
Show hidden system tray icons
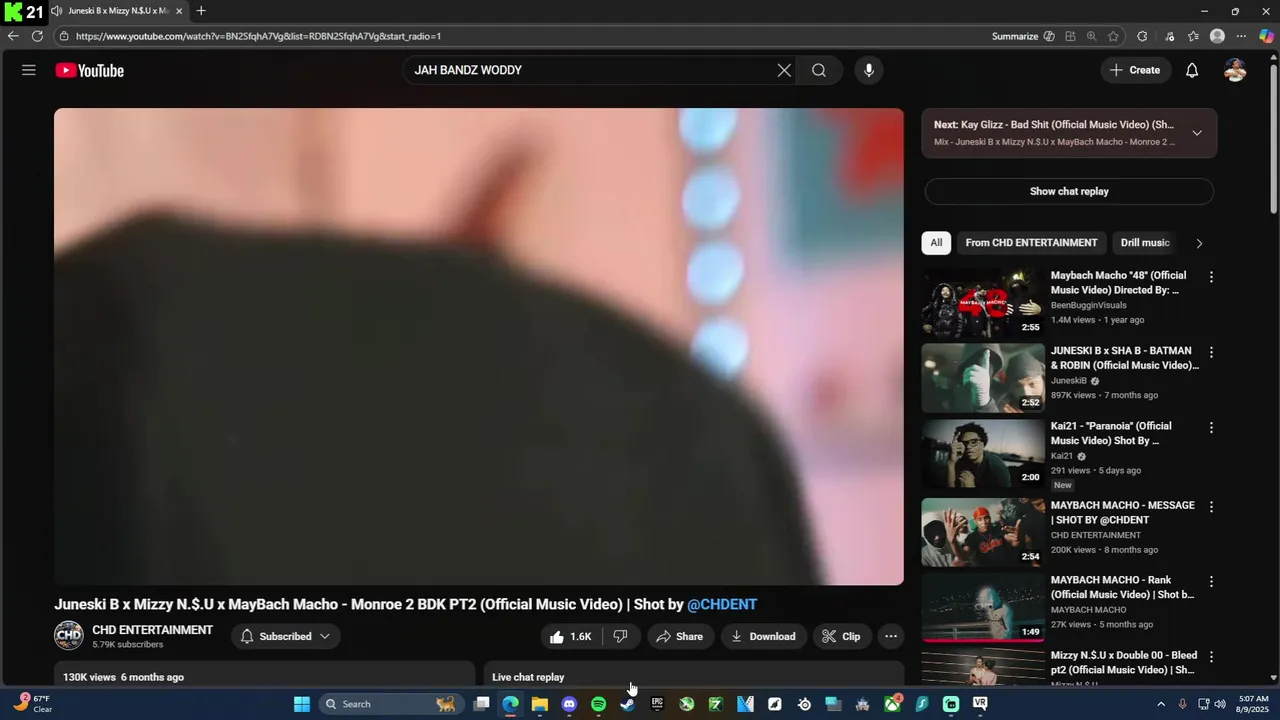1161,704
